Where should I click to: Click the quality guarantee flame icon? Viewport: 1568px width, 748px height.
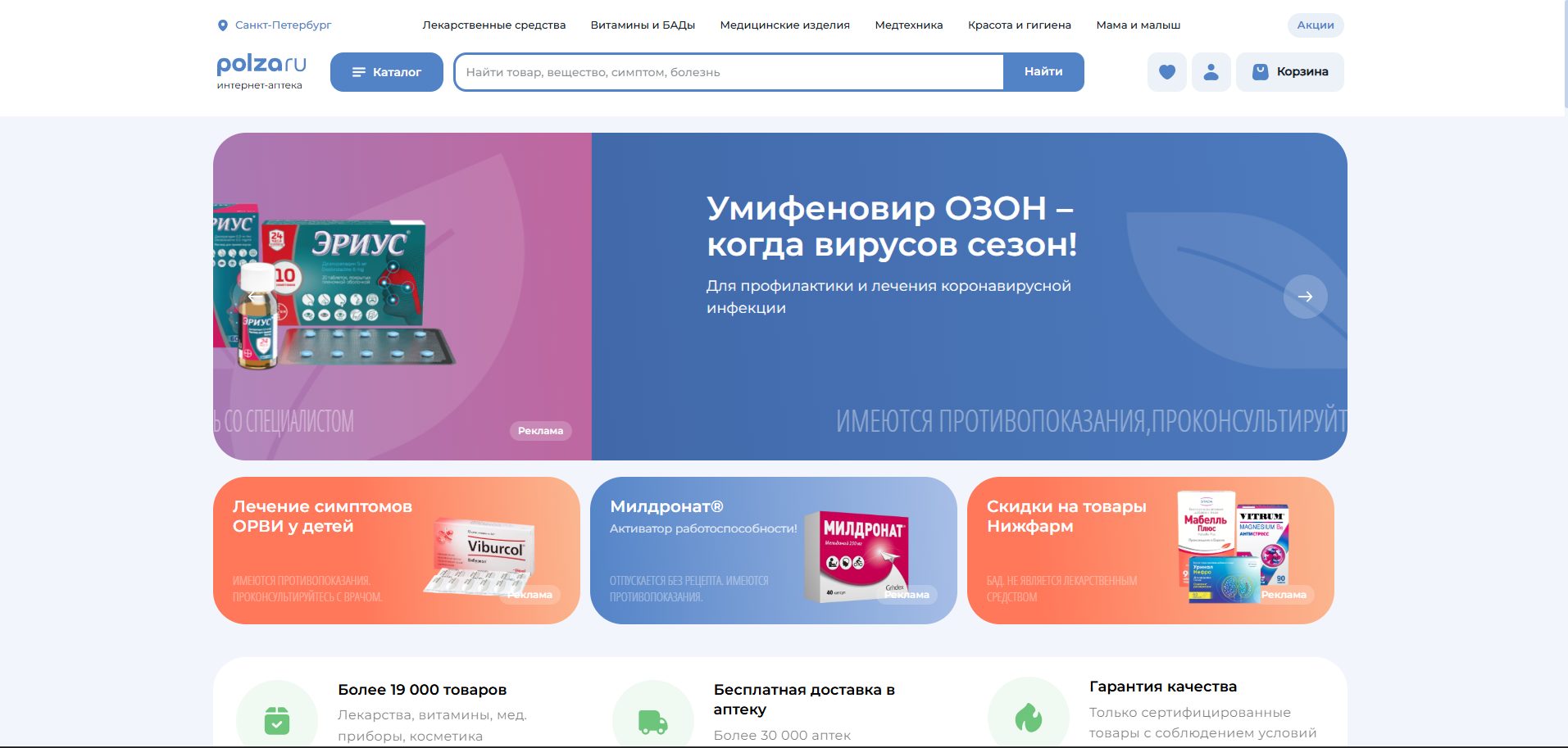(1028, 719)
